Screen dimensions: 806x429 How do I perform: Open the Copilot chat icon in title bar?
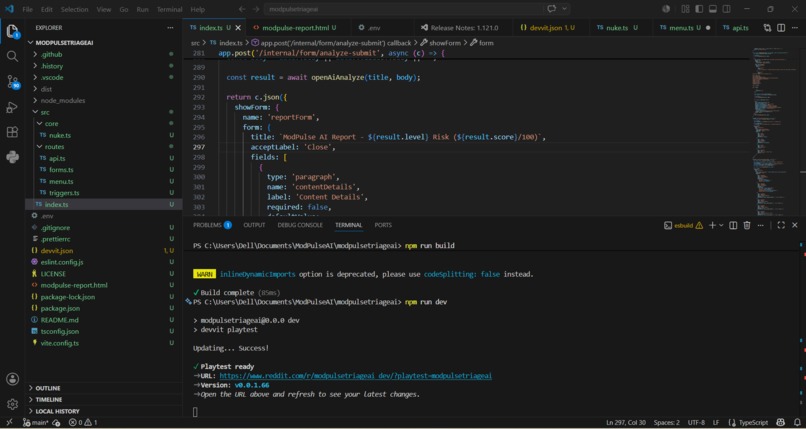click(552, 9)
